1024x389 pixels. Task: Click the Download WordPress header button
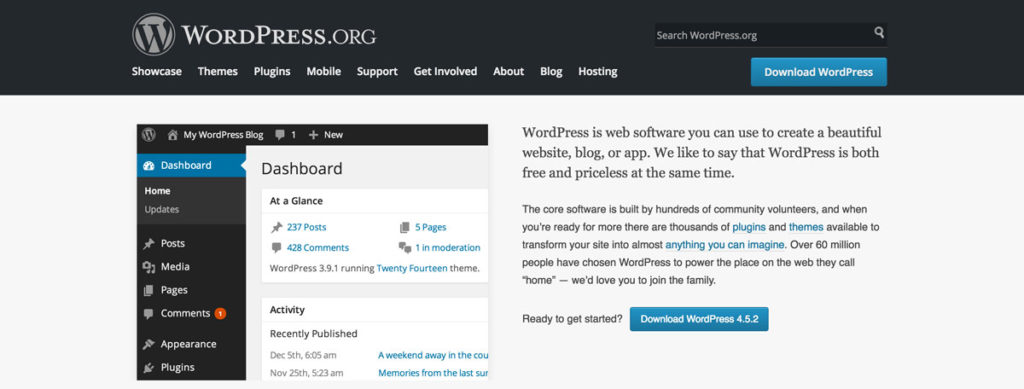click(x=819, y=72)
